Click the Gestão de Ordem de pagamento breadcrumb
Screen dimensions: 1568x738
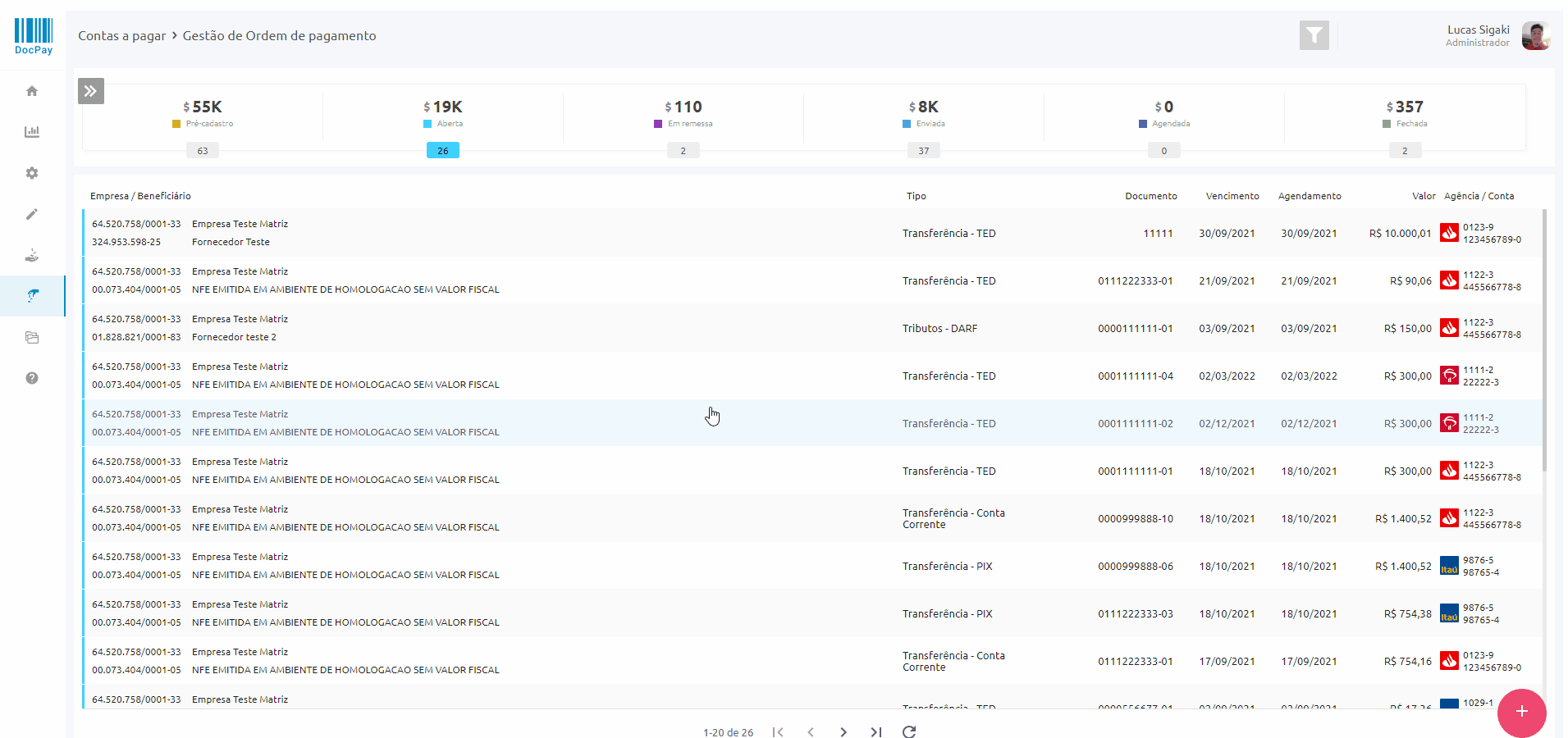(279, 36)
